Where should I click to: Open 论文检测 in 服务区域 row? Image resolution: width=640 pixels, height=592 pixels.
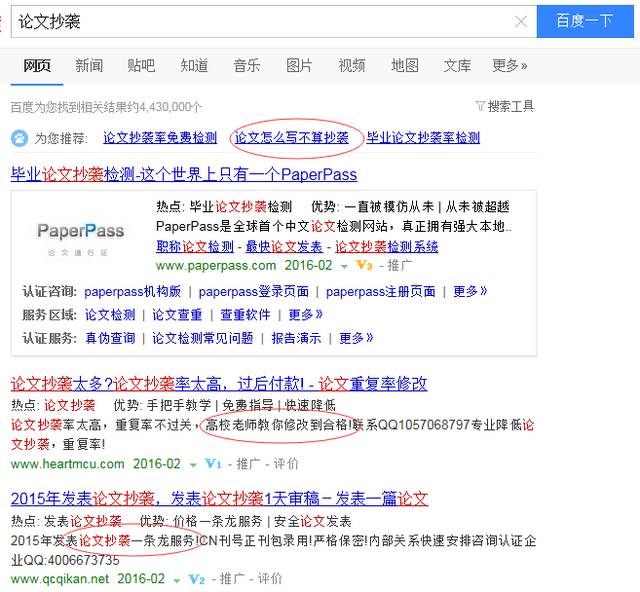(110, 315)
